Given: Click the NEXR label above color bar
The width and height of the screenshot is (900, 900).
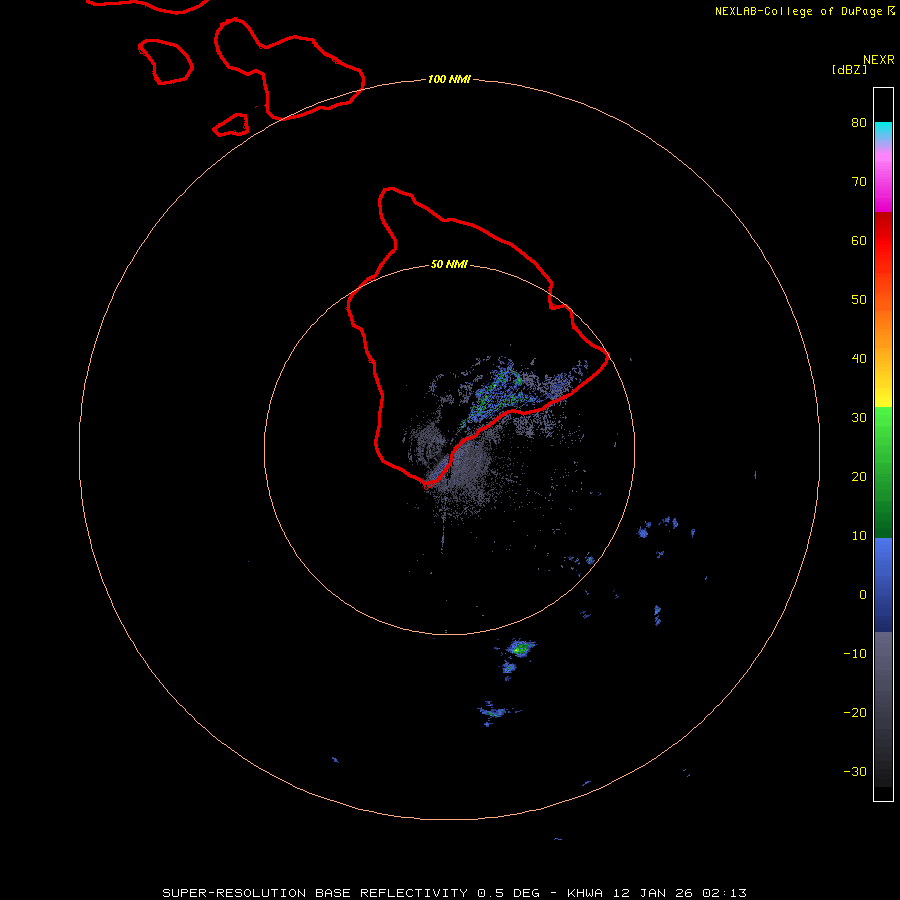Looking at the screenshot, I should point(879,60).
